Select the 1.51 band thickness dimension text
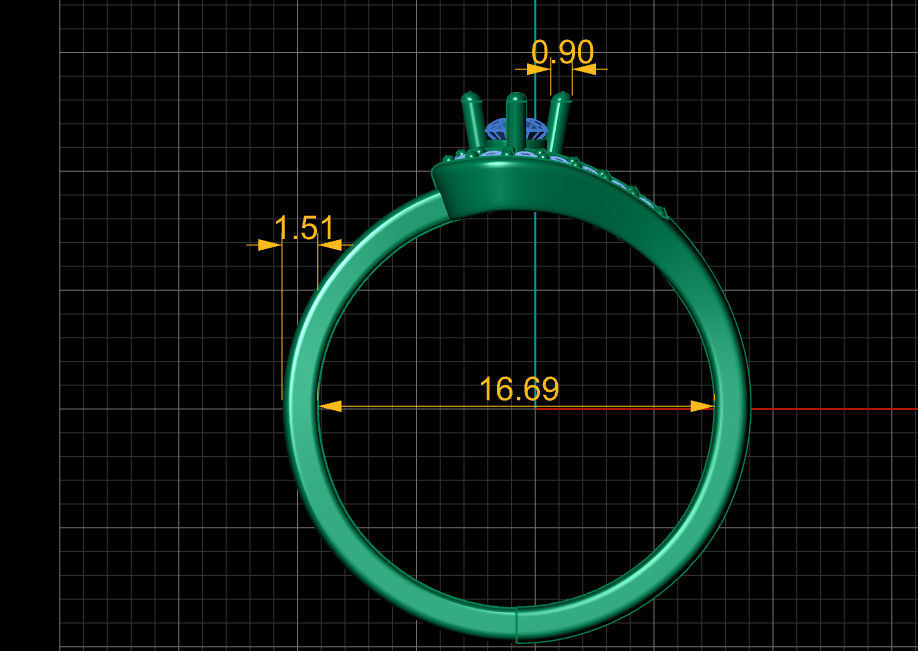 point(304,228)
